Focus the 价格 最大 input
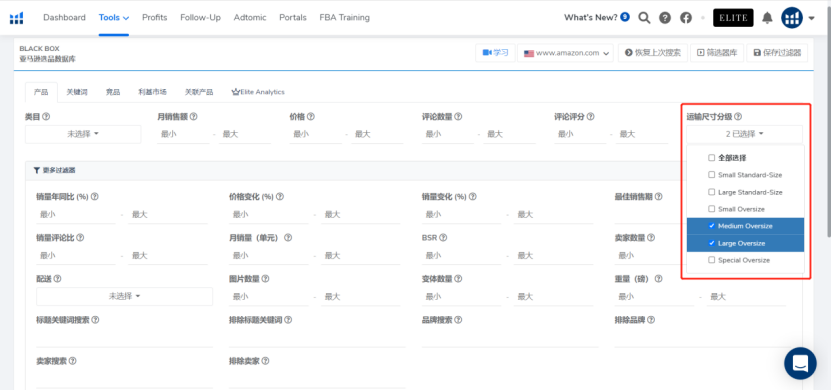The width and height of the screenshot is (831, 391). (x=377, y=135)
